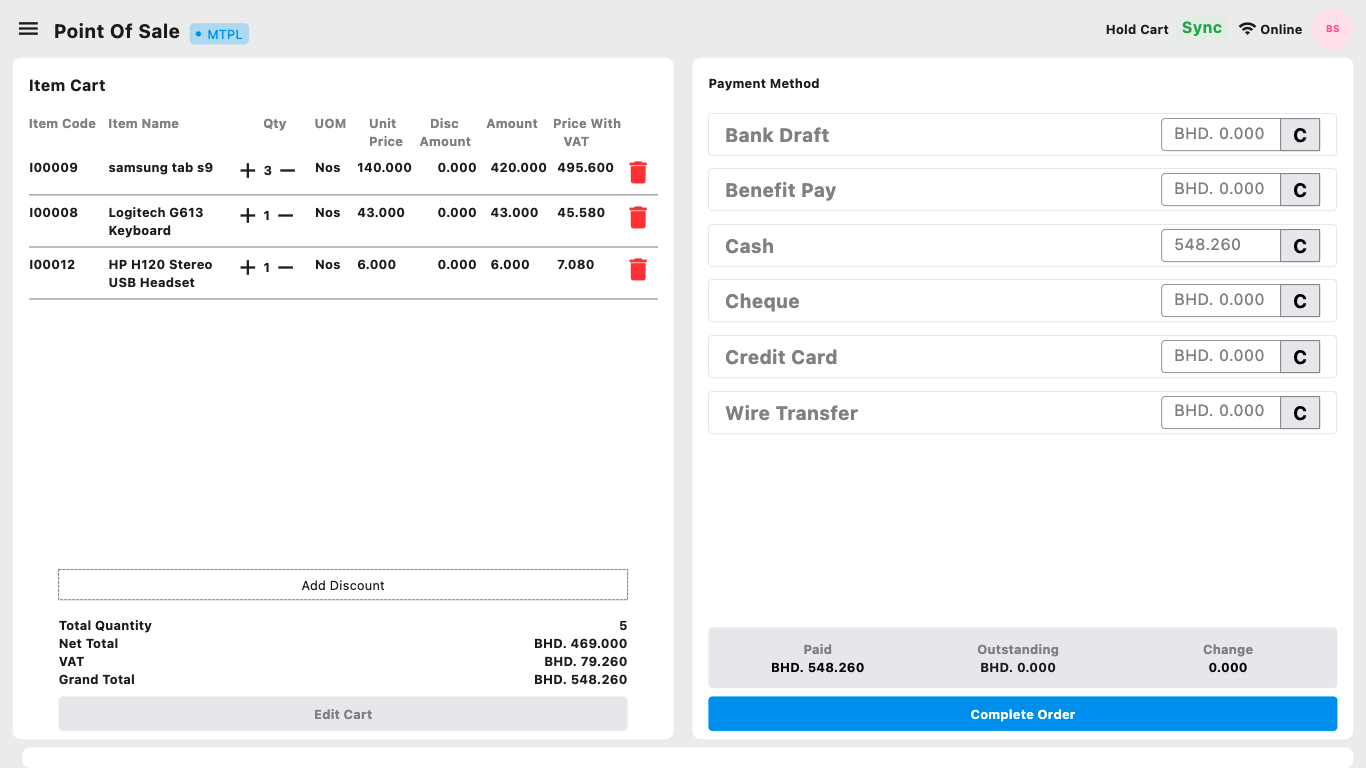Viewport: 1366px width, 768px height.
Task: Decrease samsung tab s9 quantity with minus
Action: (x=288, y=170)
